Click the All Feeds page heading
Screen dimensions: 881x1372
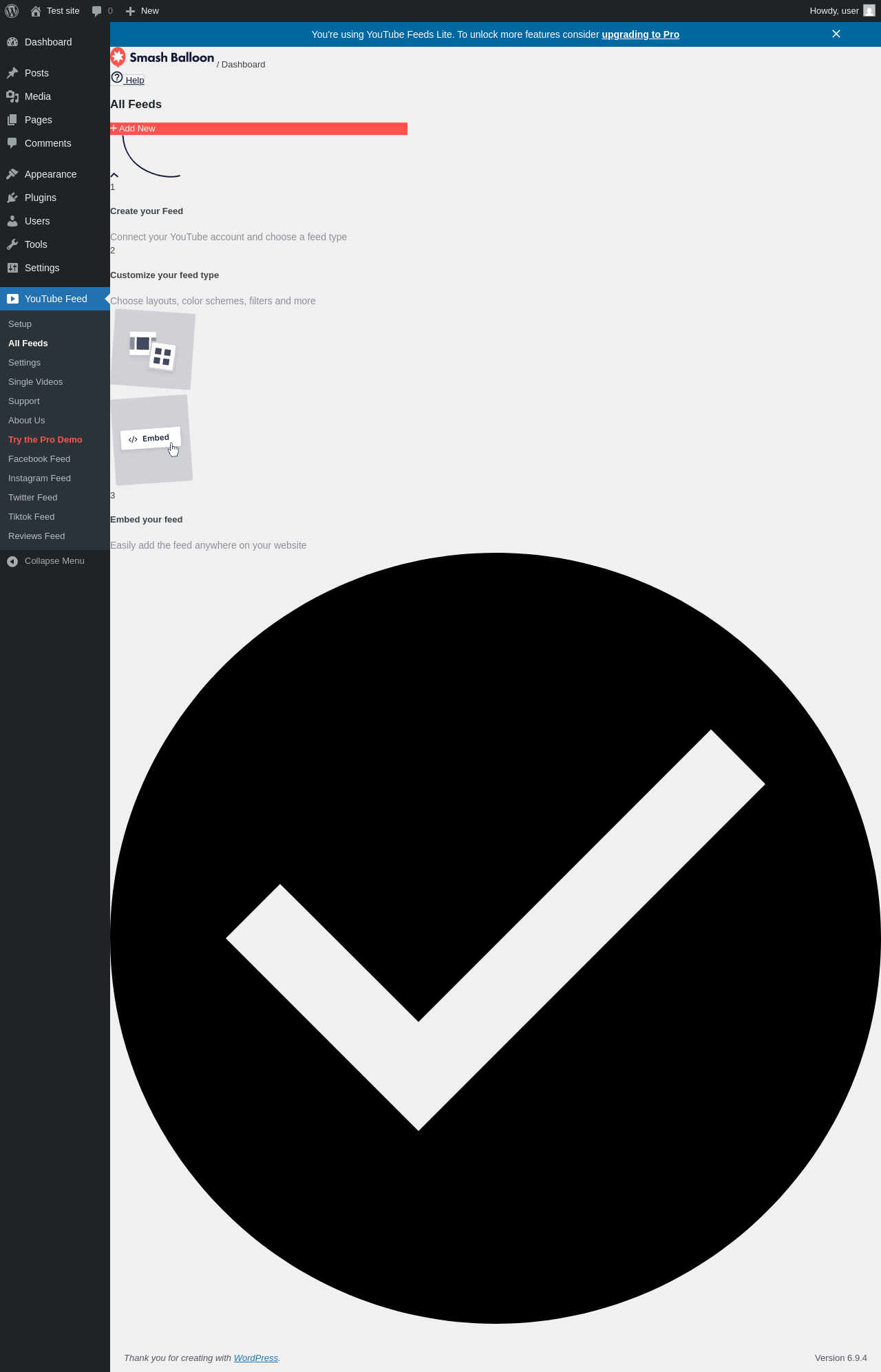[x=136, y=105]
